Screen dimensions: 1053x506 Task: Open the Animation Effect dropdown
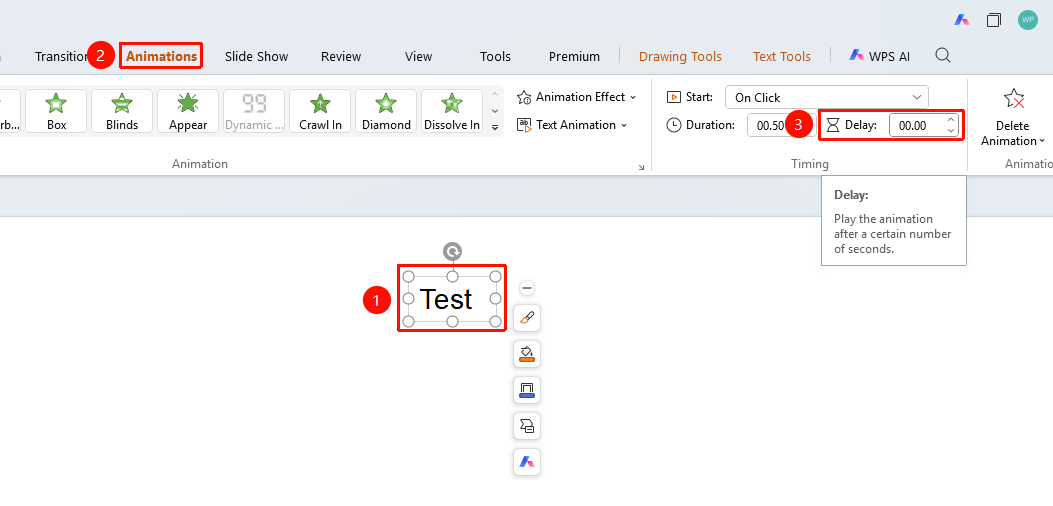(576, 97)
